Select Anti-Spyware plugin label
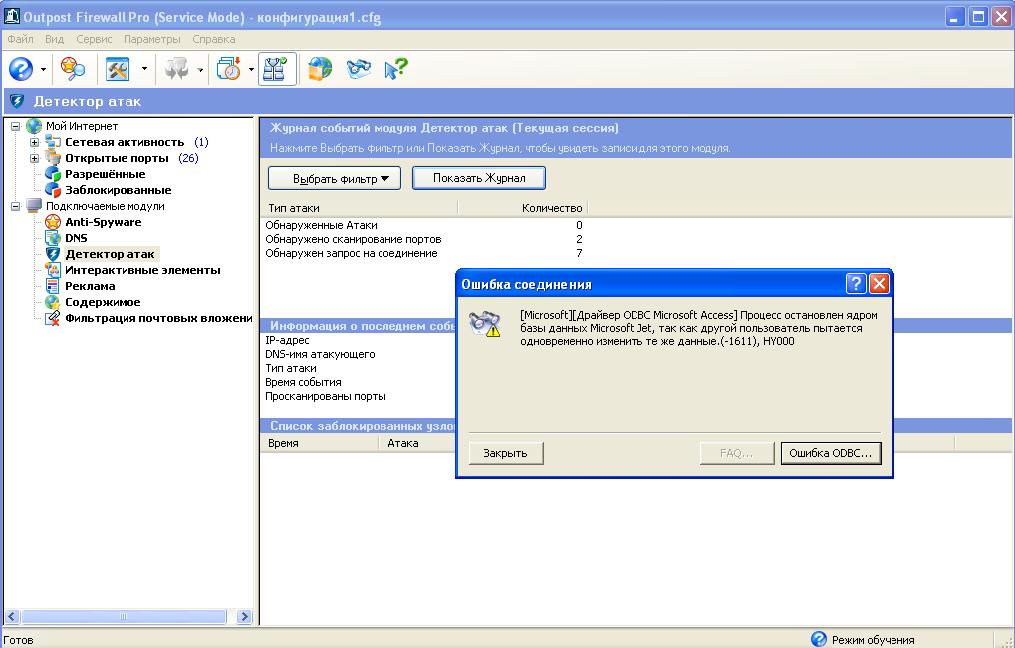 pos(104,222)
